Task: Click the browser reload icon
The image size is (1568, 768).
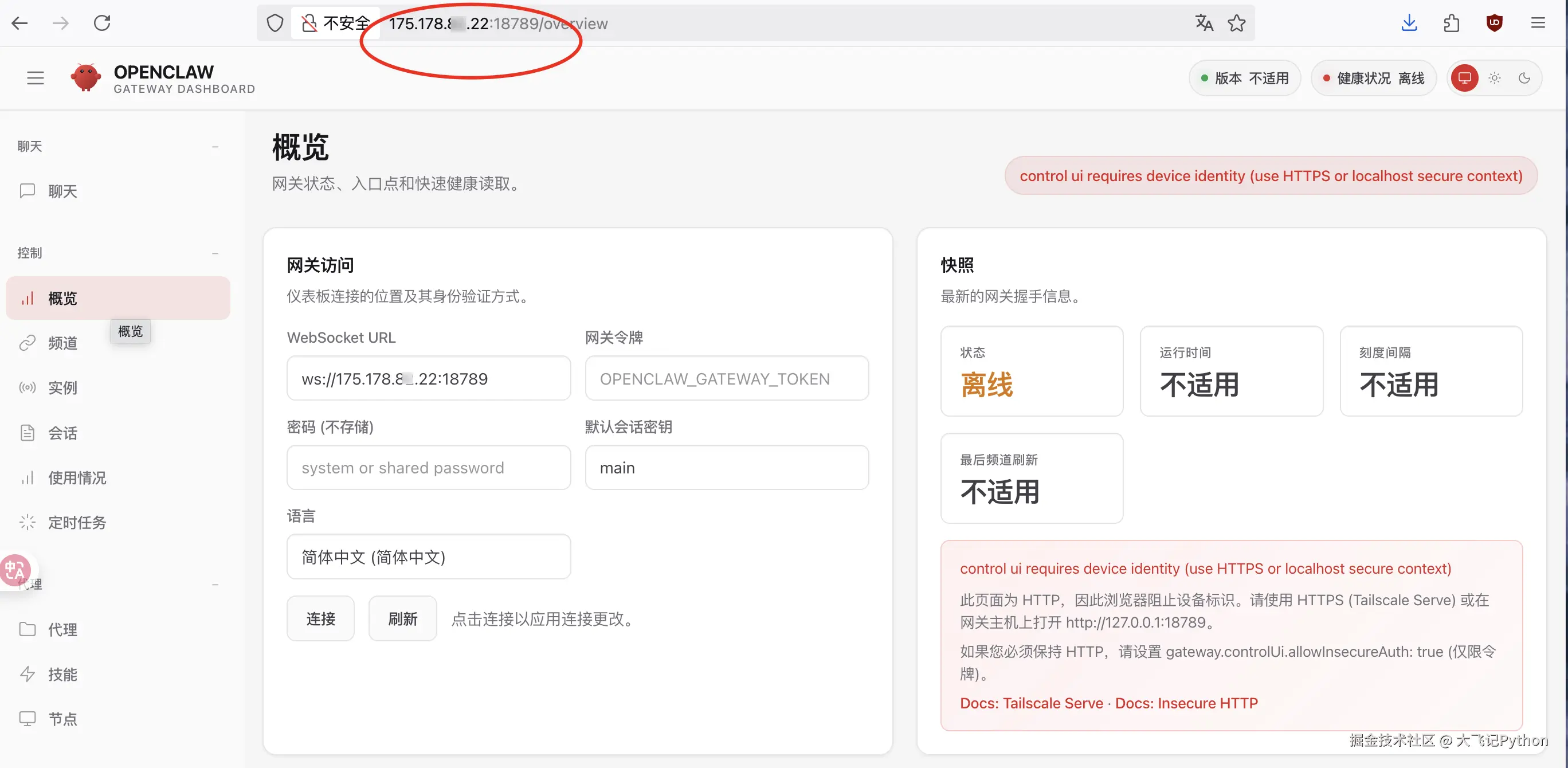Action: point(102,23)
